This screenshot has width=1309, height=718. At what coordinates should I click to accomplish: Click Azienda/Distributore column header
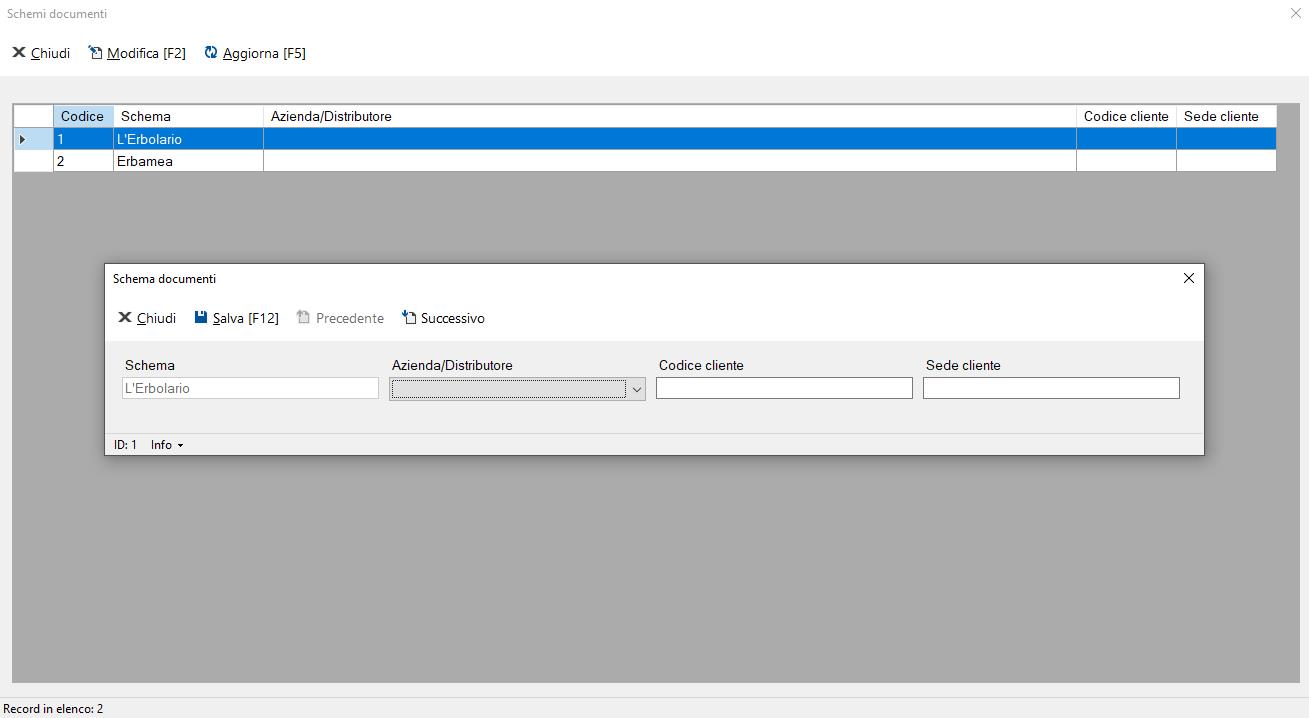point(670,116)
